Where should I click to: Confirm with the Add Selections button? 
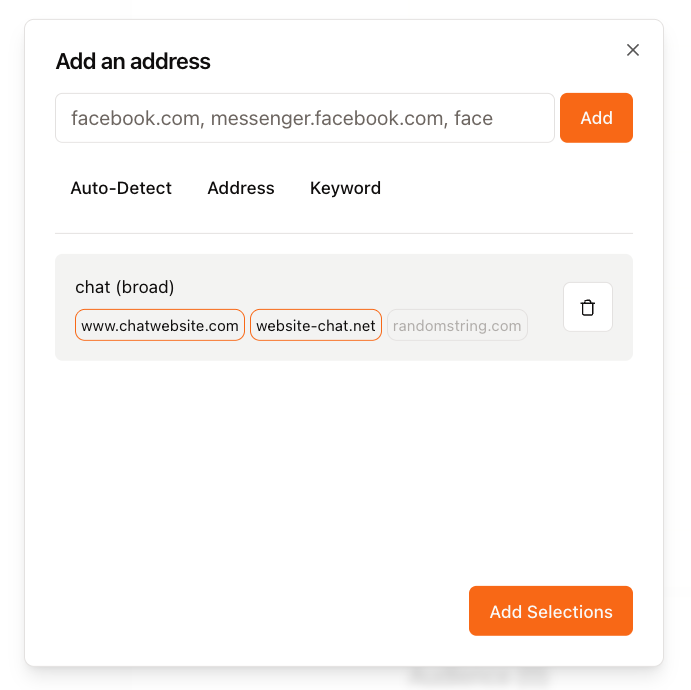click(551, 611)
